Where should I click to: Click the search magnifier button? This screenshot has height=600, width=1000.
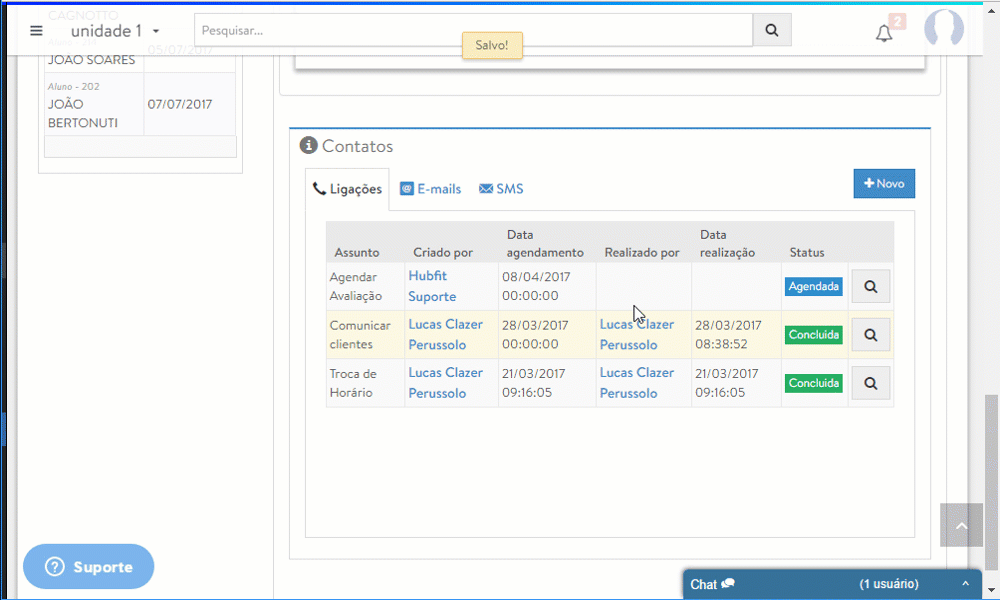click(x=771, y=30)
